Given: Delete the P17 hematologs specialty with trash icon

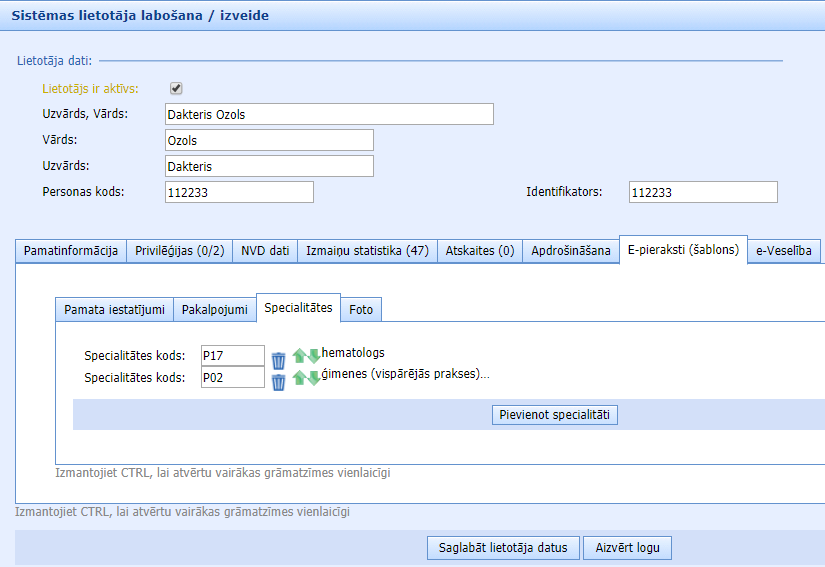Looking at the screenshot, I should (x=279, y=359).
